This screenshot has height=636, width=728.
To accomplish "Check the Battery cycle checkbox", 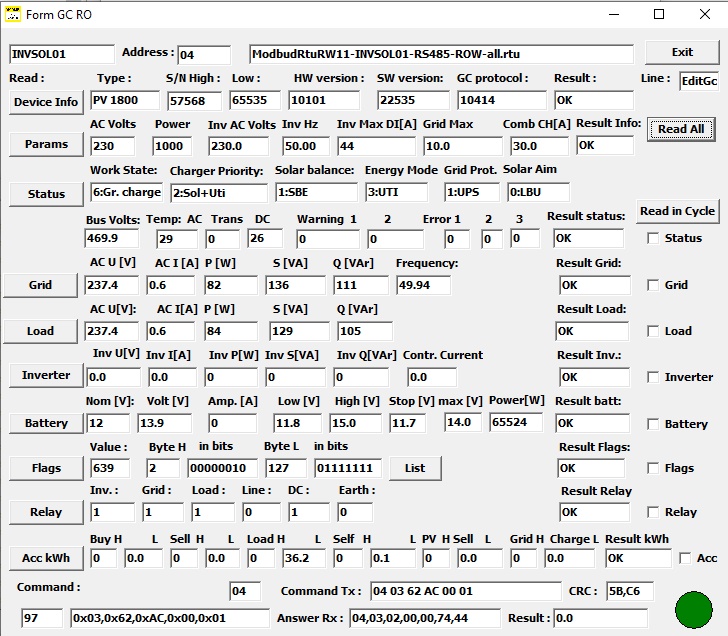I will click(x=654, y=424).
